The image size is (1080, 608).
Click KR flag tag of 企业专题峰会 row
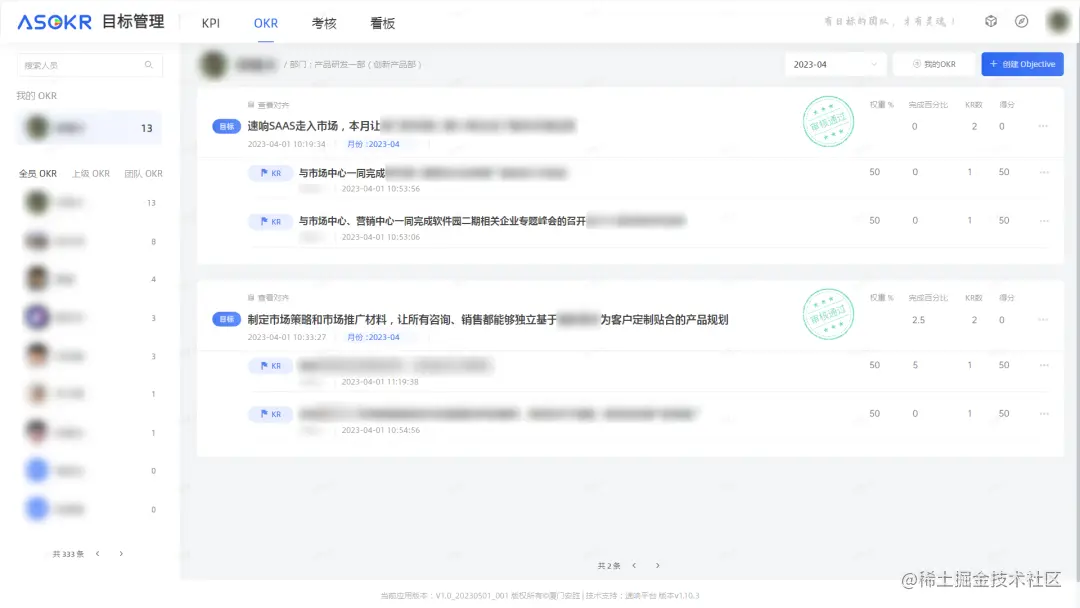[270, 221]
